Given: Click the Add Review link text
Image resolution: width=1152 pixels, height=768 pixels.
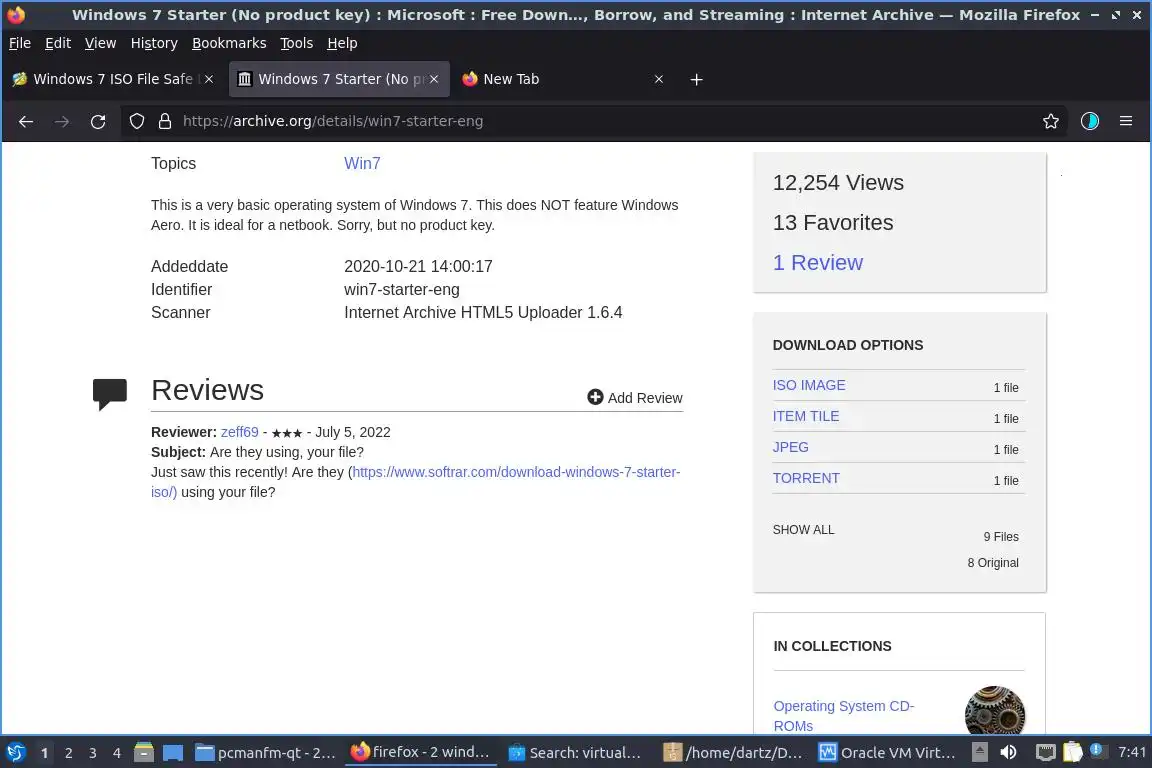Looking at the screenshot, I should point(645,398).
